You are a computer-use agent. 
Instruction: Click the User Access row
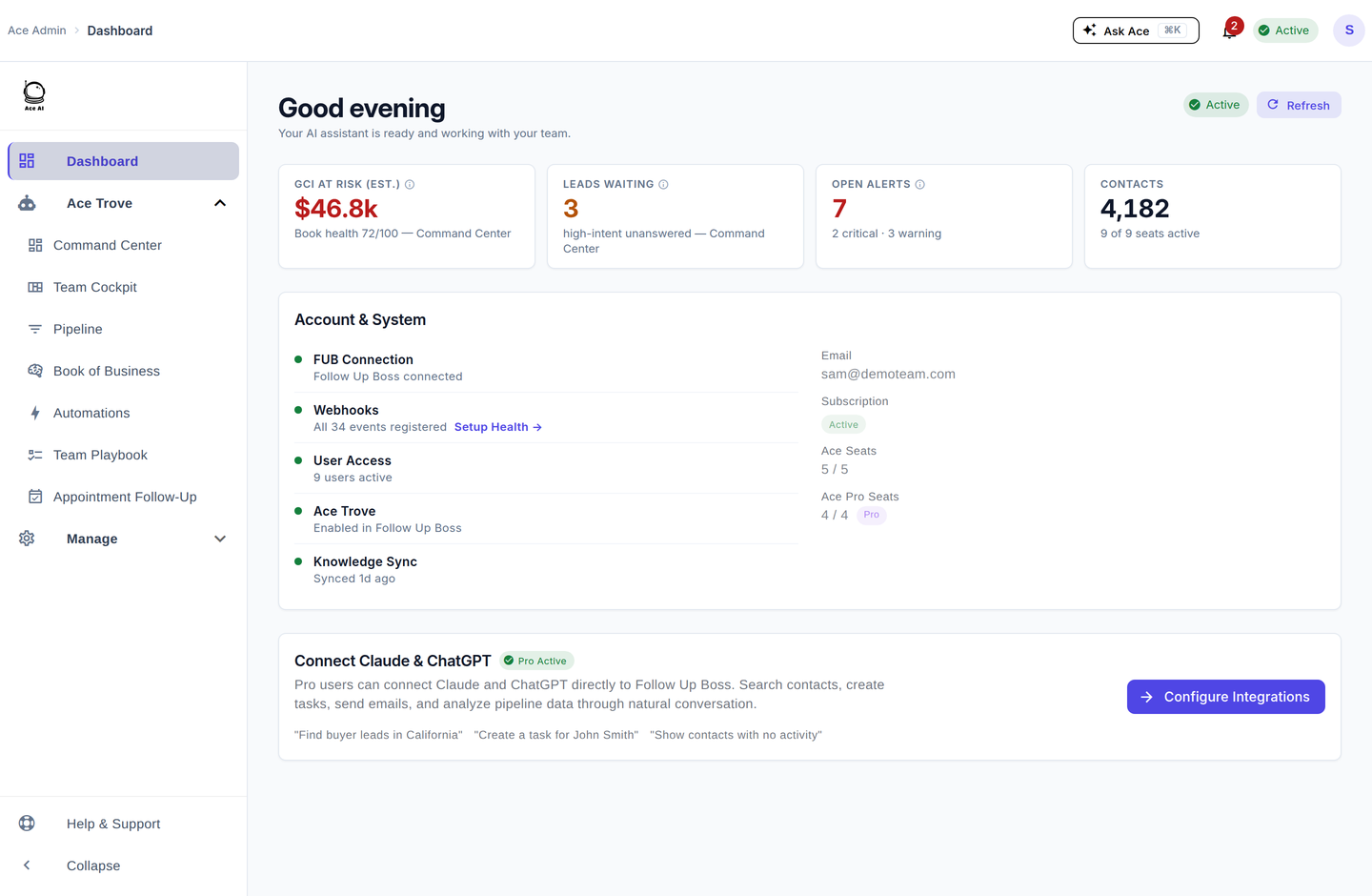[546, 468]
